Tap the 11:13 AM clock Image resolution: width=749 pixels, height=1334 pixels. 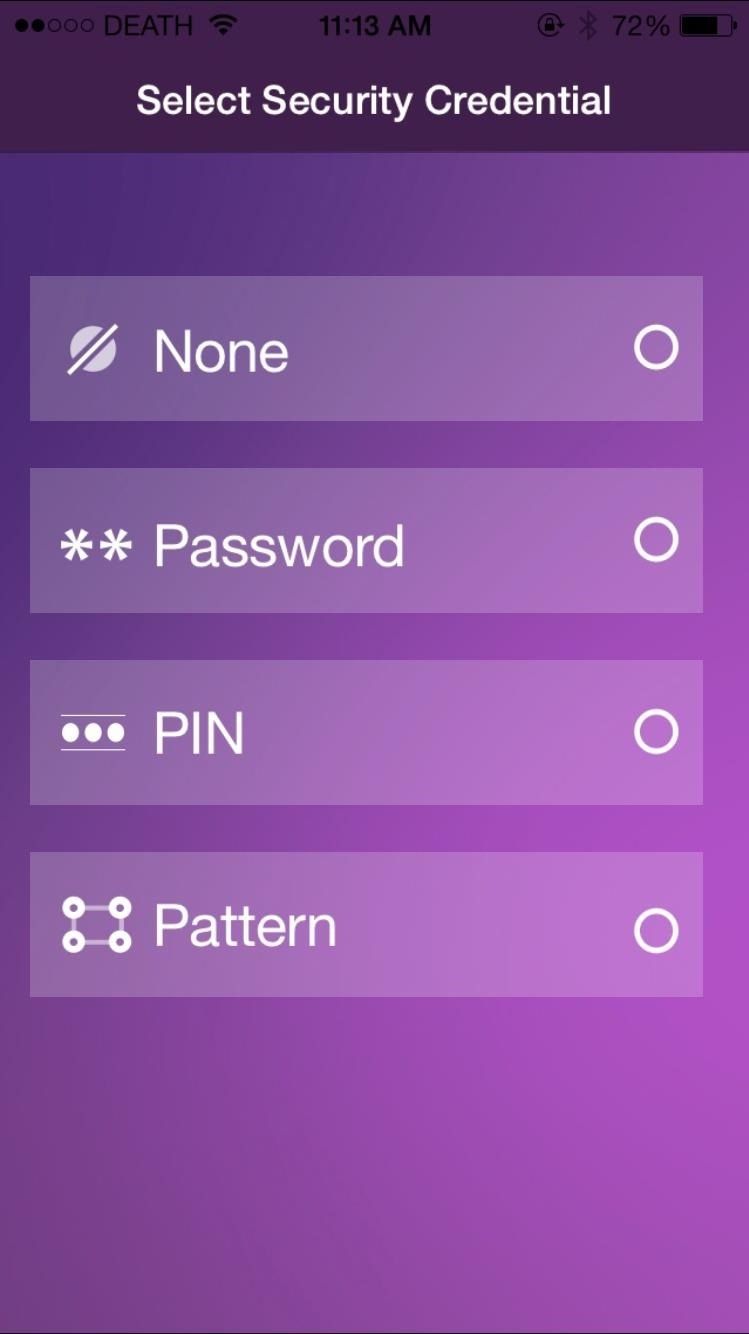tap(374, 26)
